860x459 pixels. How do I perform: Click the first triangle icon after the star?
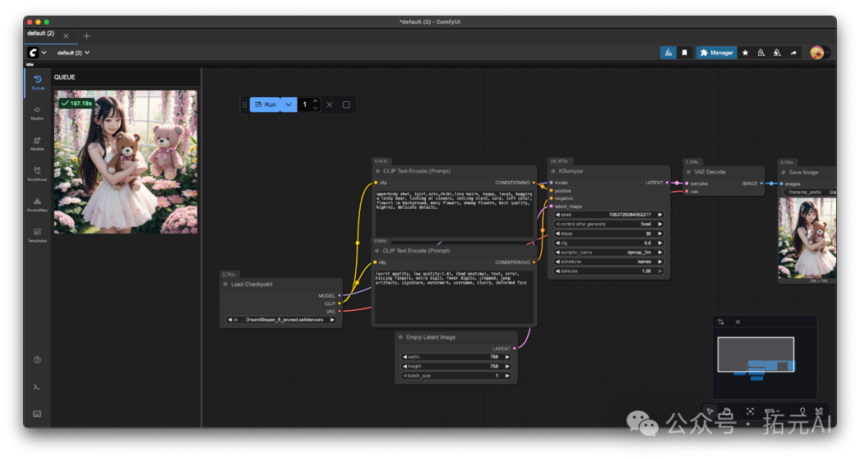pos(761,53)
